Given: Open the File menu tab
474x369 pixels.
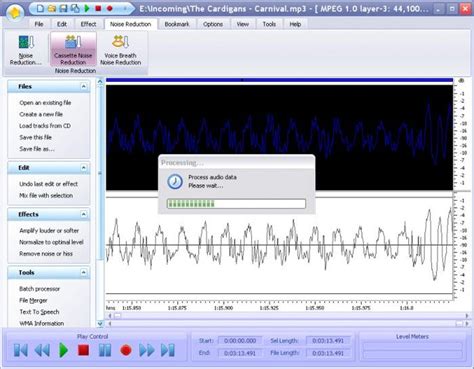Looking at the screenshot, I should coord(39,24).
